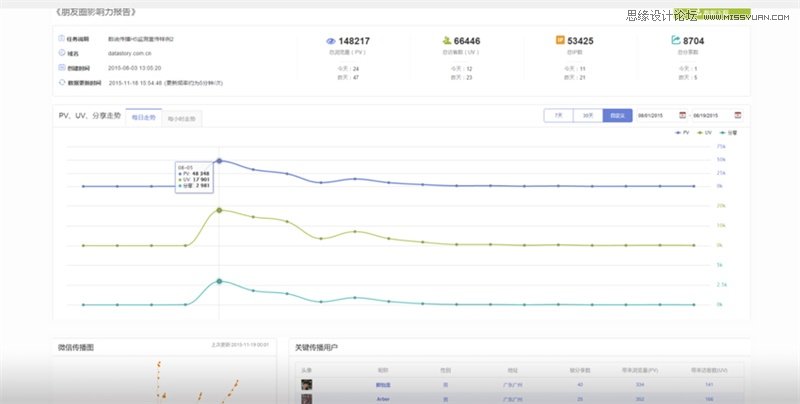Toggle the teal share series in legend
Screen dimensions: 800x404
click(x=728, y=133)
